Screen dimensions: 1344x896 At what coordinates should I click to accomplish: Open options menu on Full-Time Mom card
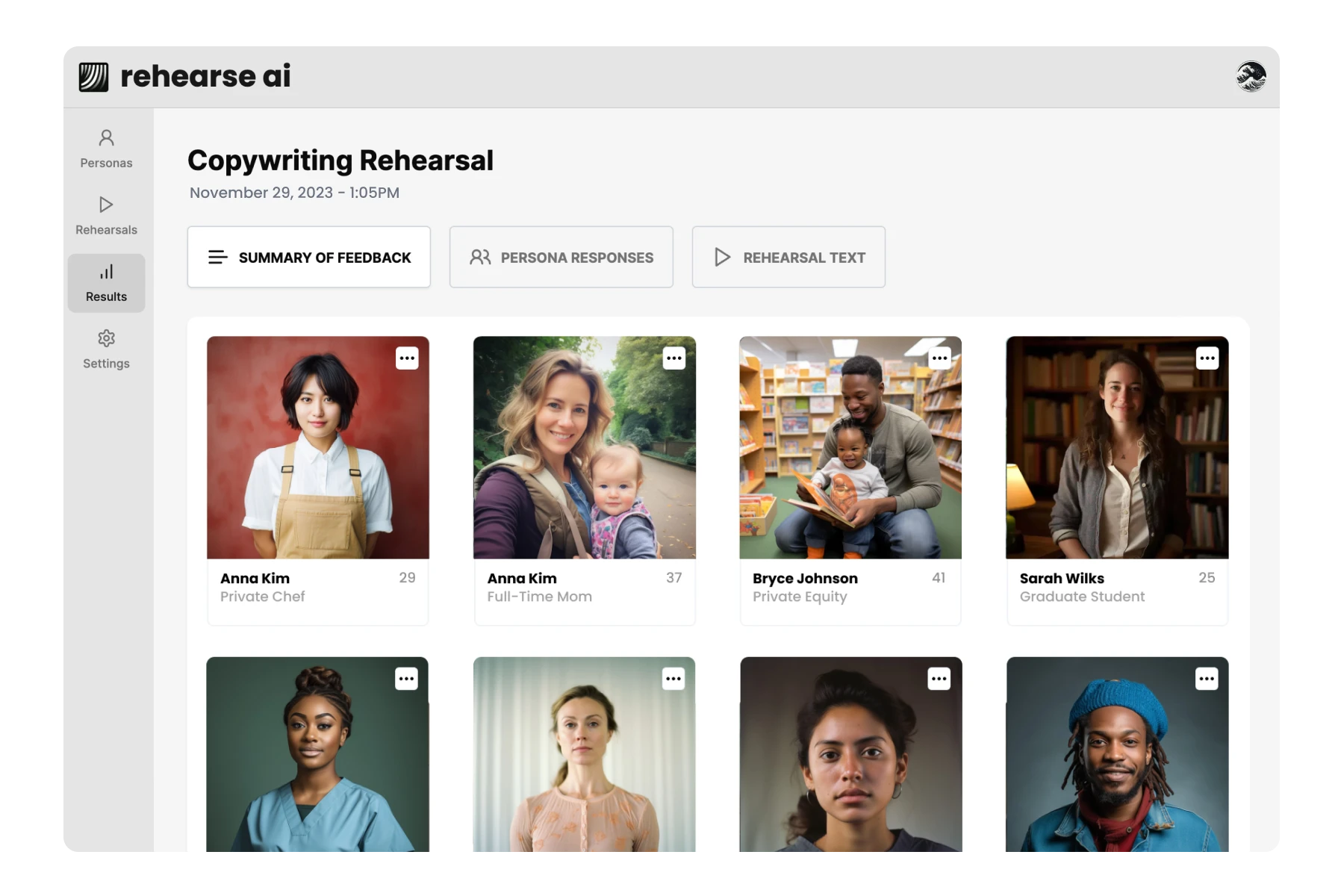coord(674,358)
